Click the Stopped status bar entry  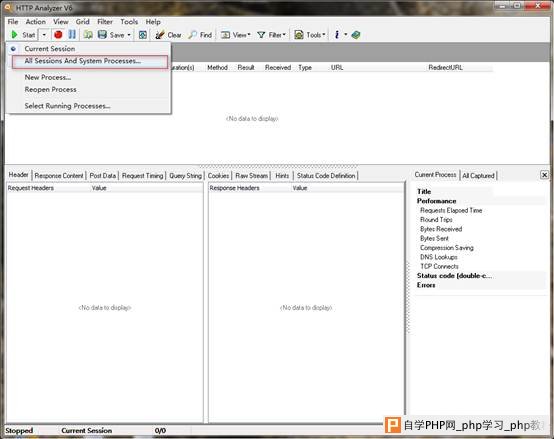(x=19, y=431)
